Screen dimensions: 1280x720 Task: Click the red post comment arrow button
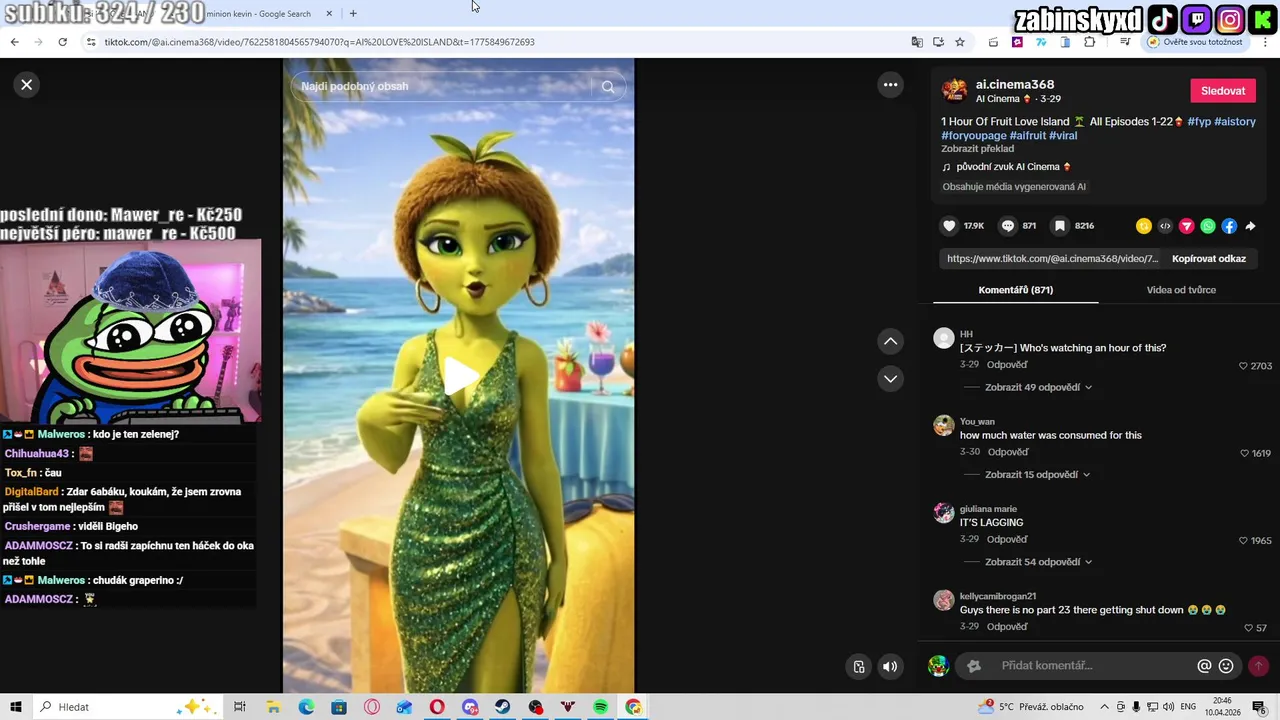tap(1258, 666)
